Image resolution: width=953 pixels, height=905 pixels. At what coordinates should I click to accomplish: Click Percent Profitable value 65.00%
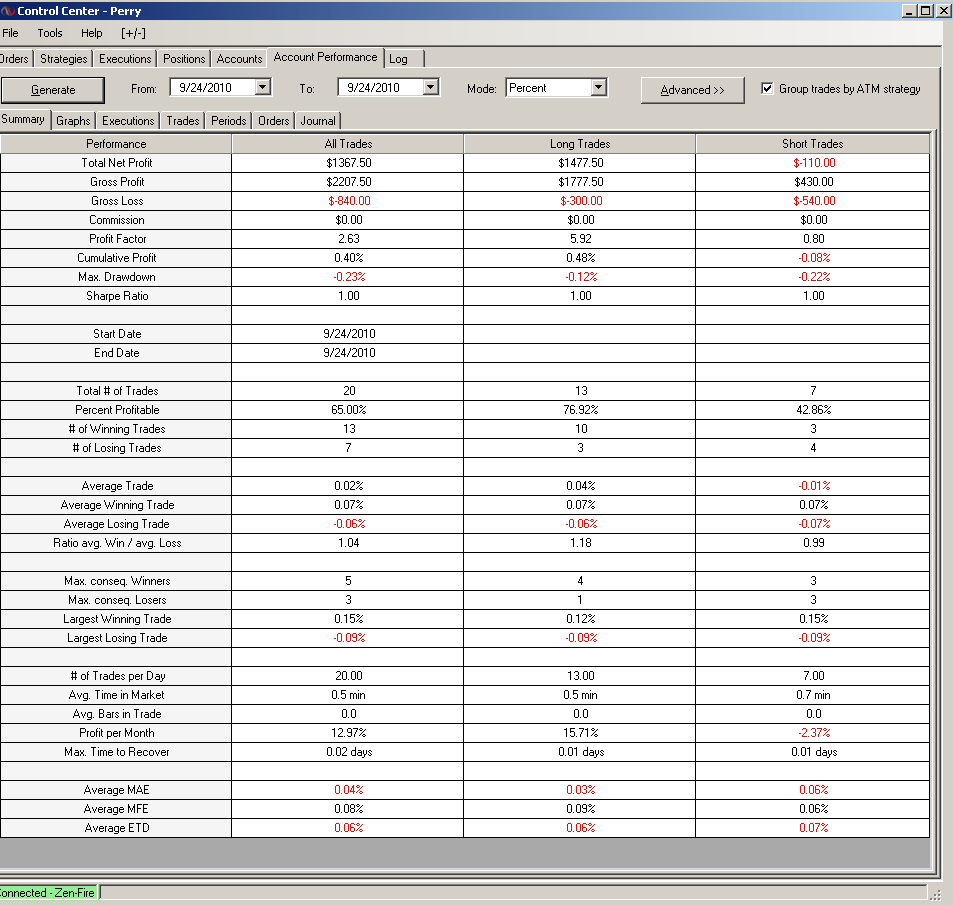click(x=349, y=410)
